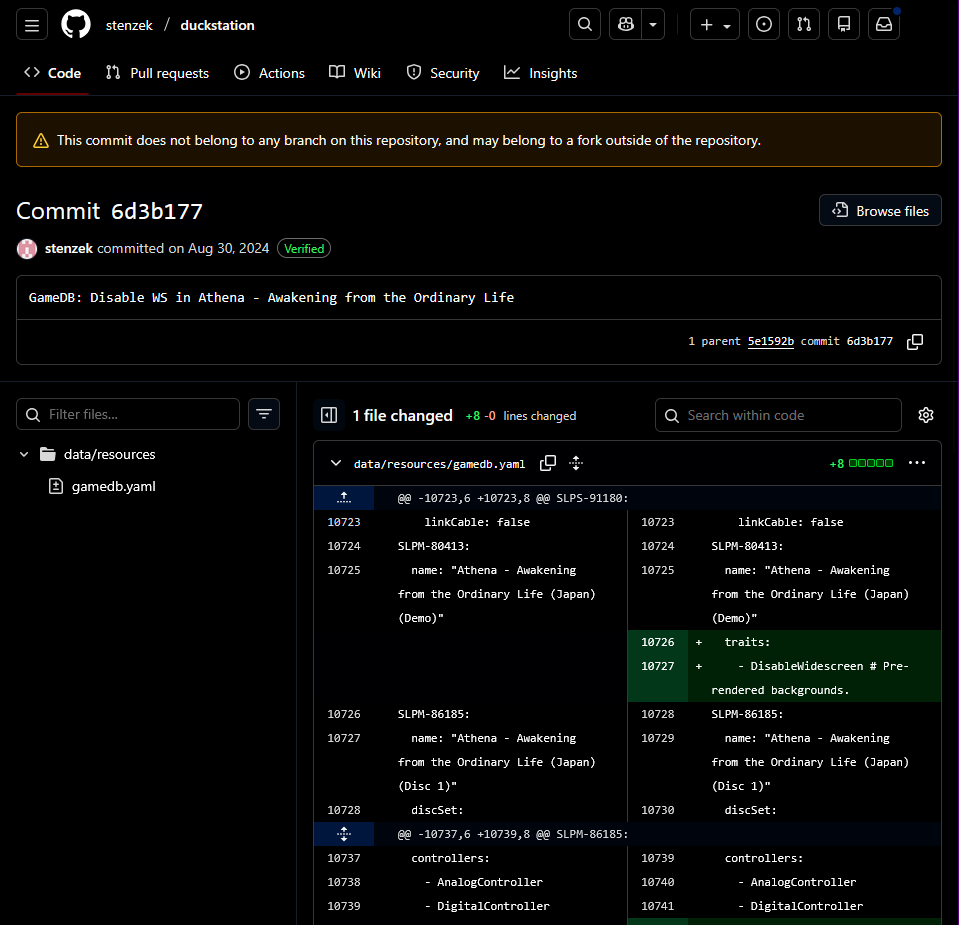
Task: Expand all lines in gamedb.yaml
Action: click(576, 463)
